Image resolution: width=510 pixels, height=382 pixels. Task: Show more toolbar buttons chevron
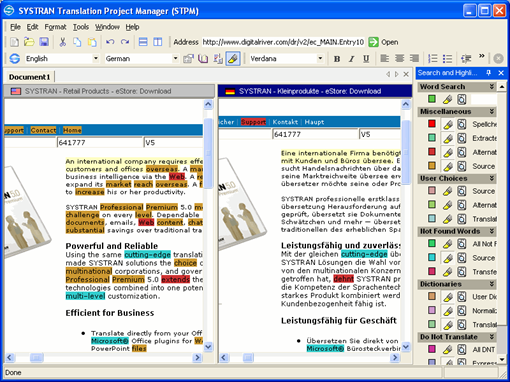point(482,56)
